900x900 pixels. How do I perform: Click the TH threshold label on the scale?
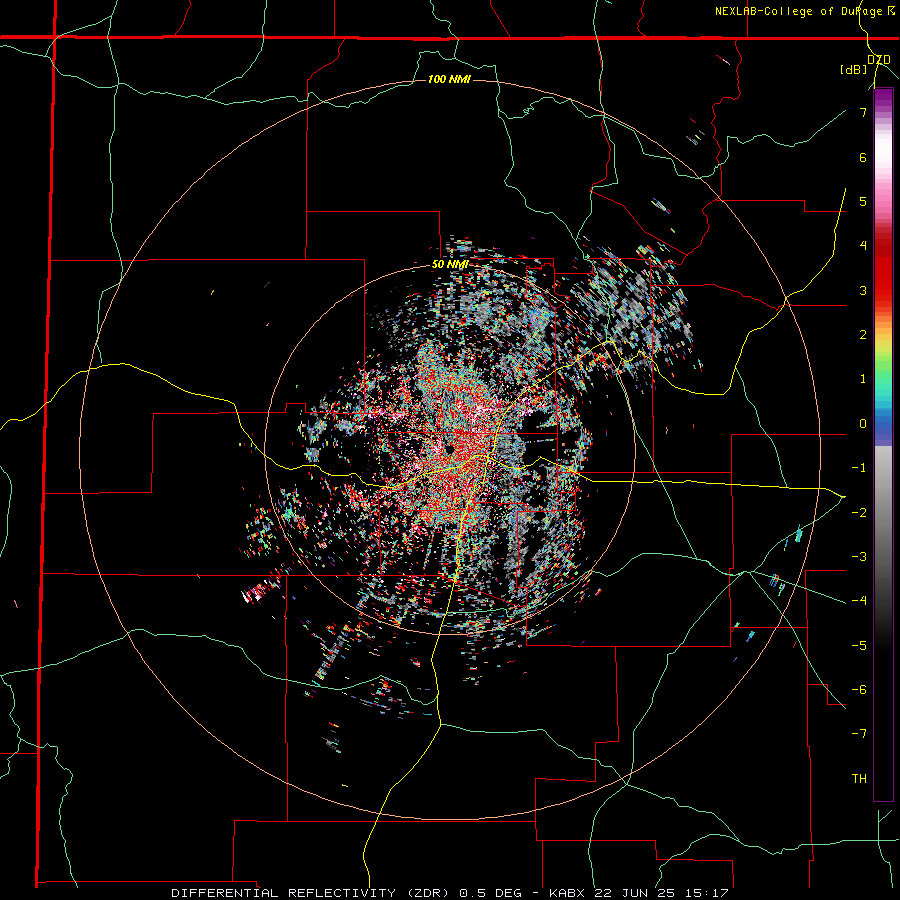[x=859, y=779]
